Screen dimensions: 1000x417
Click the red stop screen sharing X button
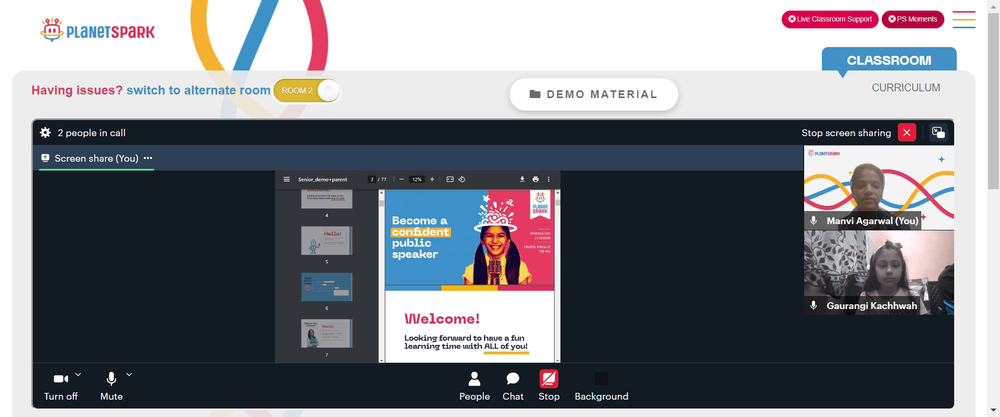906,133
